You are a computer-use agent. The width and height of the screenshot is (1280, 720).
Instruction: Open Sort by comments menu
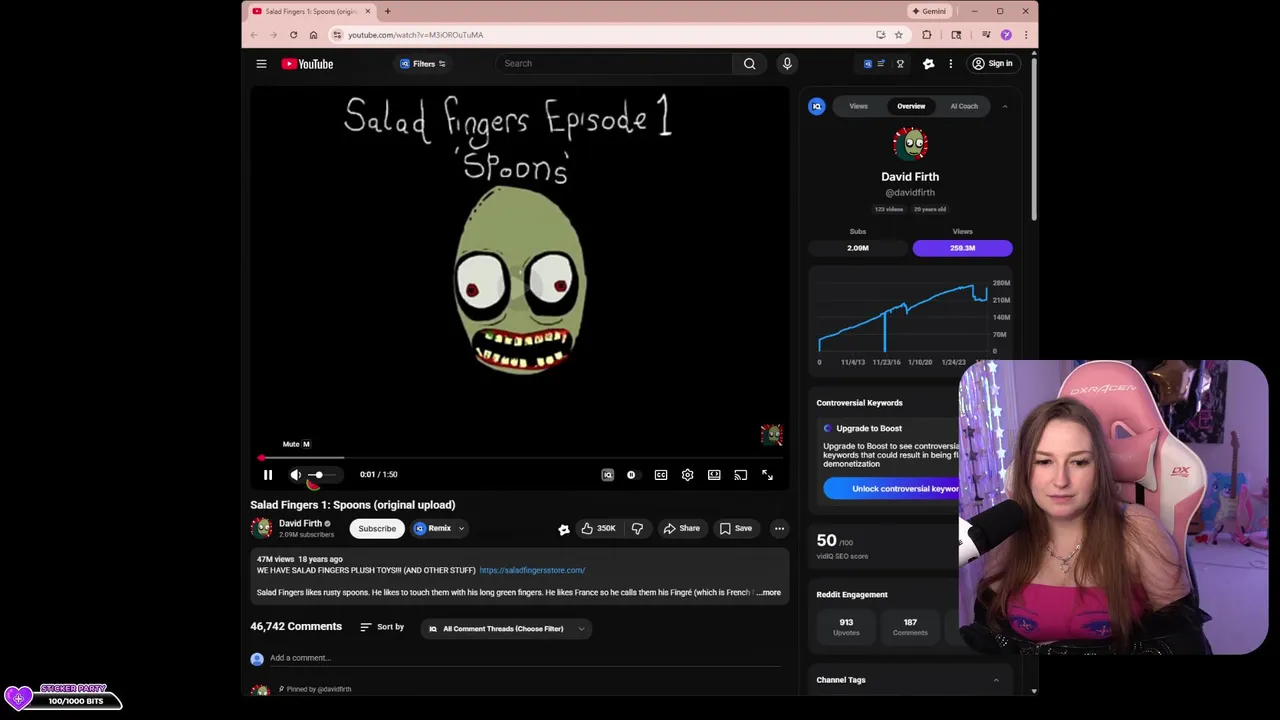382,627
